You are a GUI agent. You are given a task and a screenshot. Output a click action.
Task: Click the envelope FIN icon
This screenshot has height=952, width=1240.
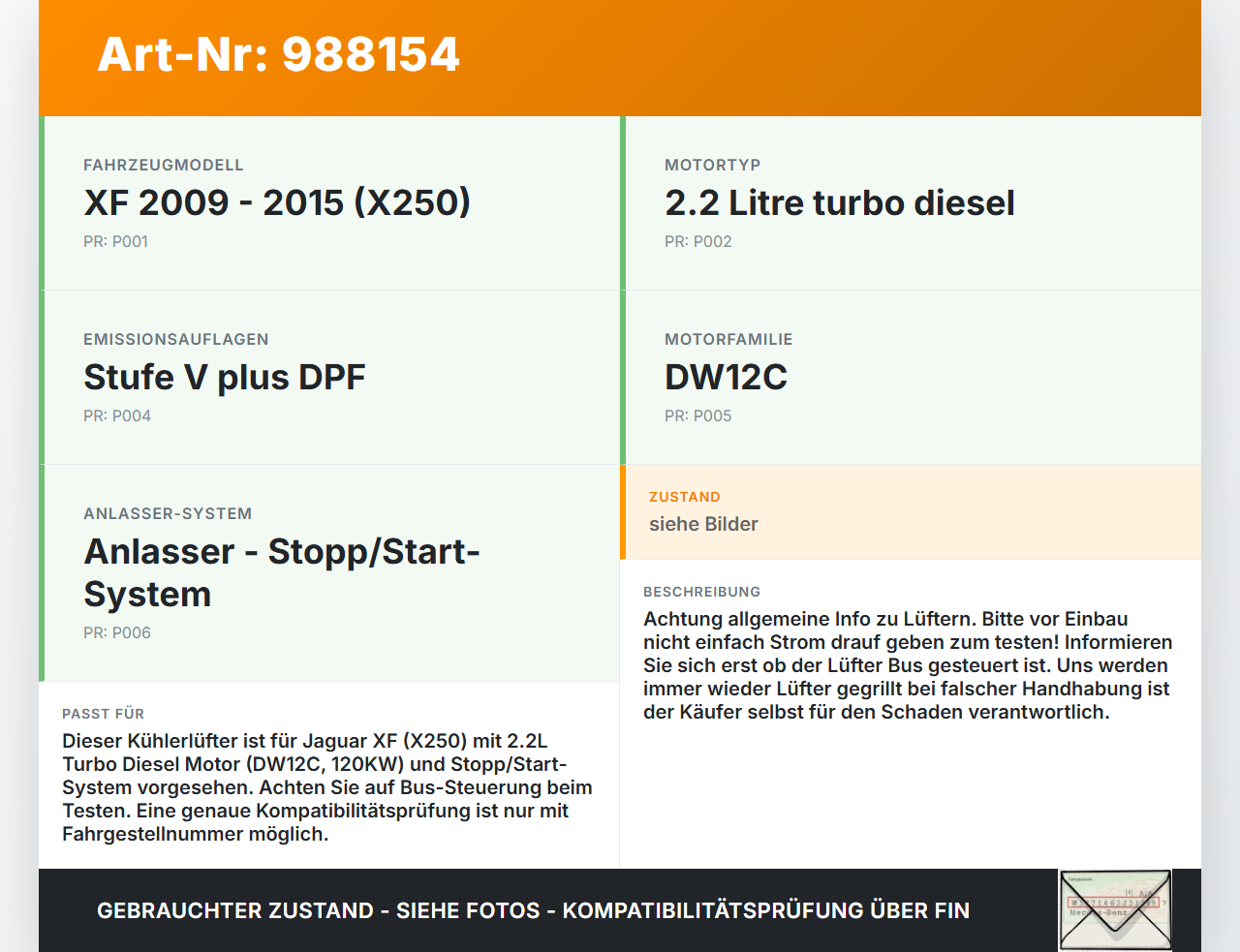(1115, 910)
